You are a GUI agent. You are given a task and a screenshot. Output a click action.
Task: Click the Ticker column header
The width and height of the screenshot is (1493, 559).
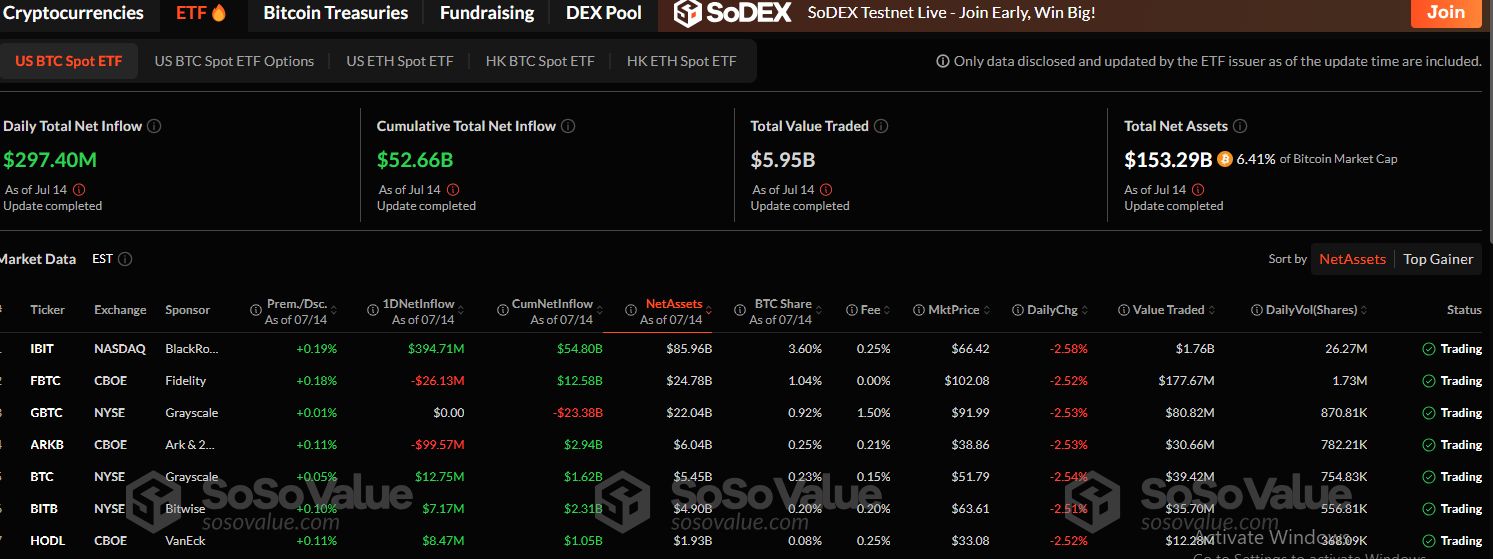(47, 310)
